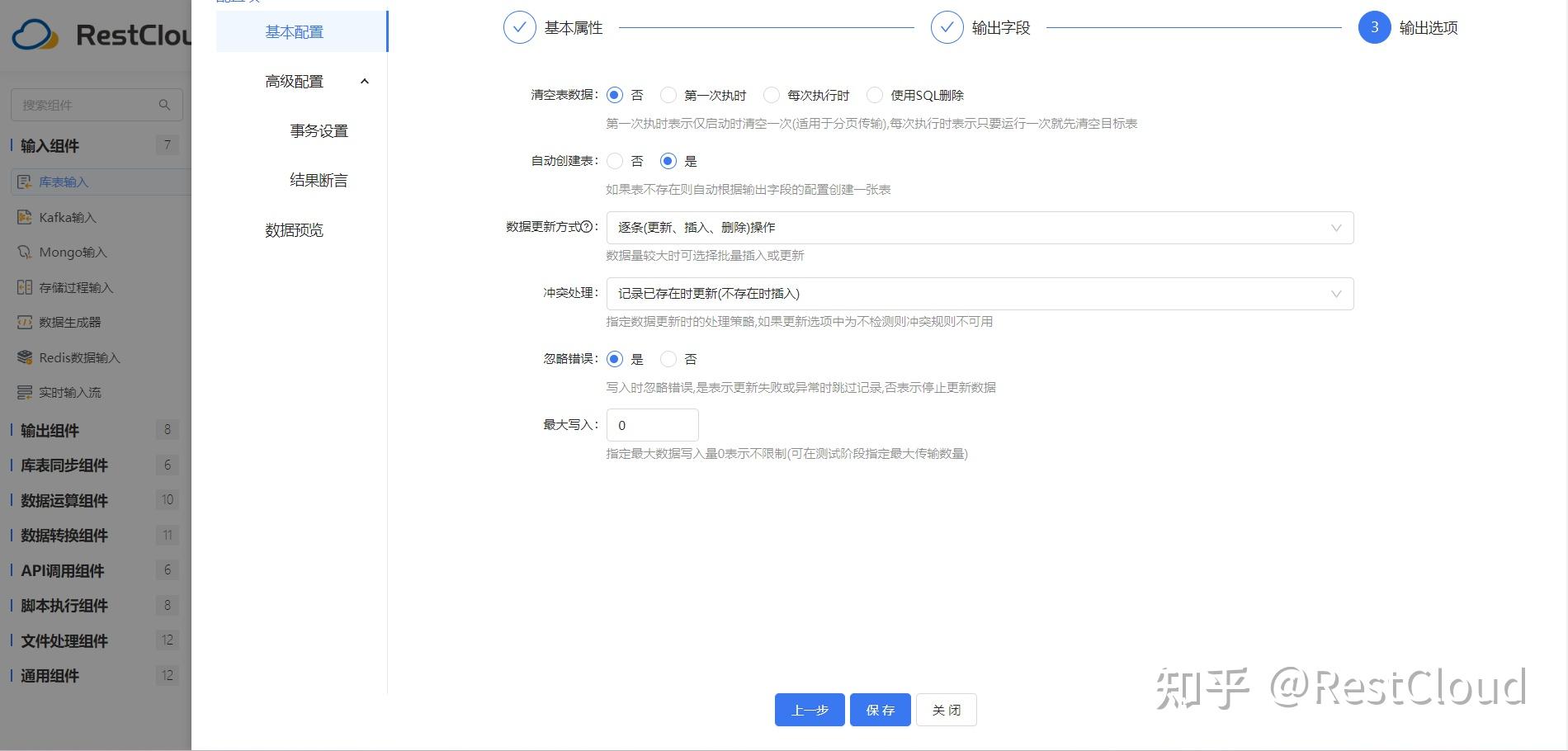Select 使用SQL删除 option
Screen dimensions: 1568x751
[x=875, y=95]
